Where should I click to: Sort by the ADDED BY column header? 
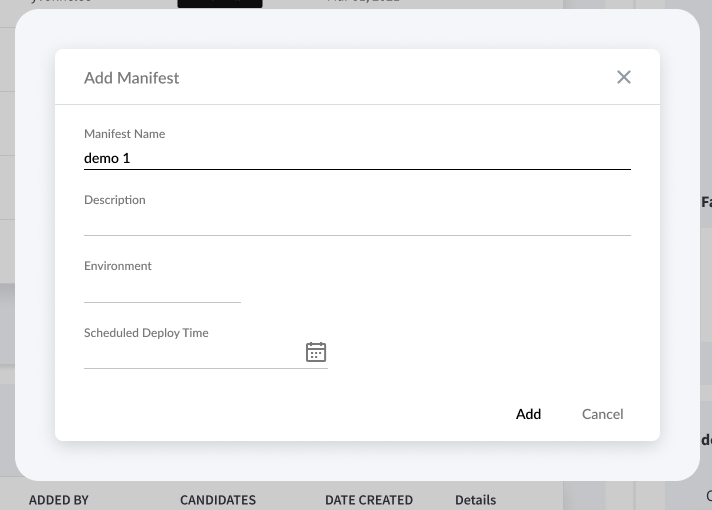click(59, 500)
